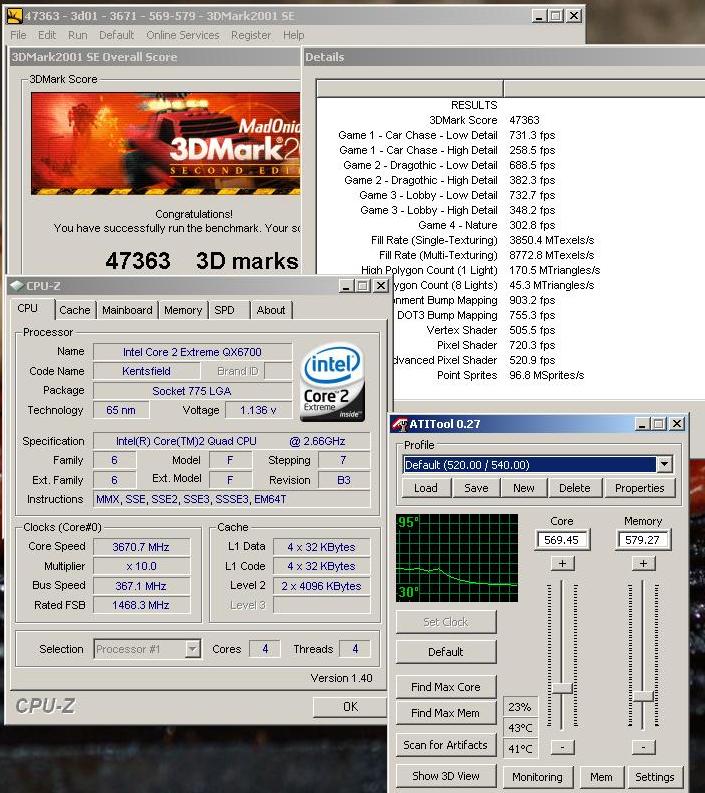
Task: Click the 23% readout in ATITool
Action: tap(520, 707)
